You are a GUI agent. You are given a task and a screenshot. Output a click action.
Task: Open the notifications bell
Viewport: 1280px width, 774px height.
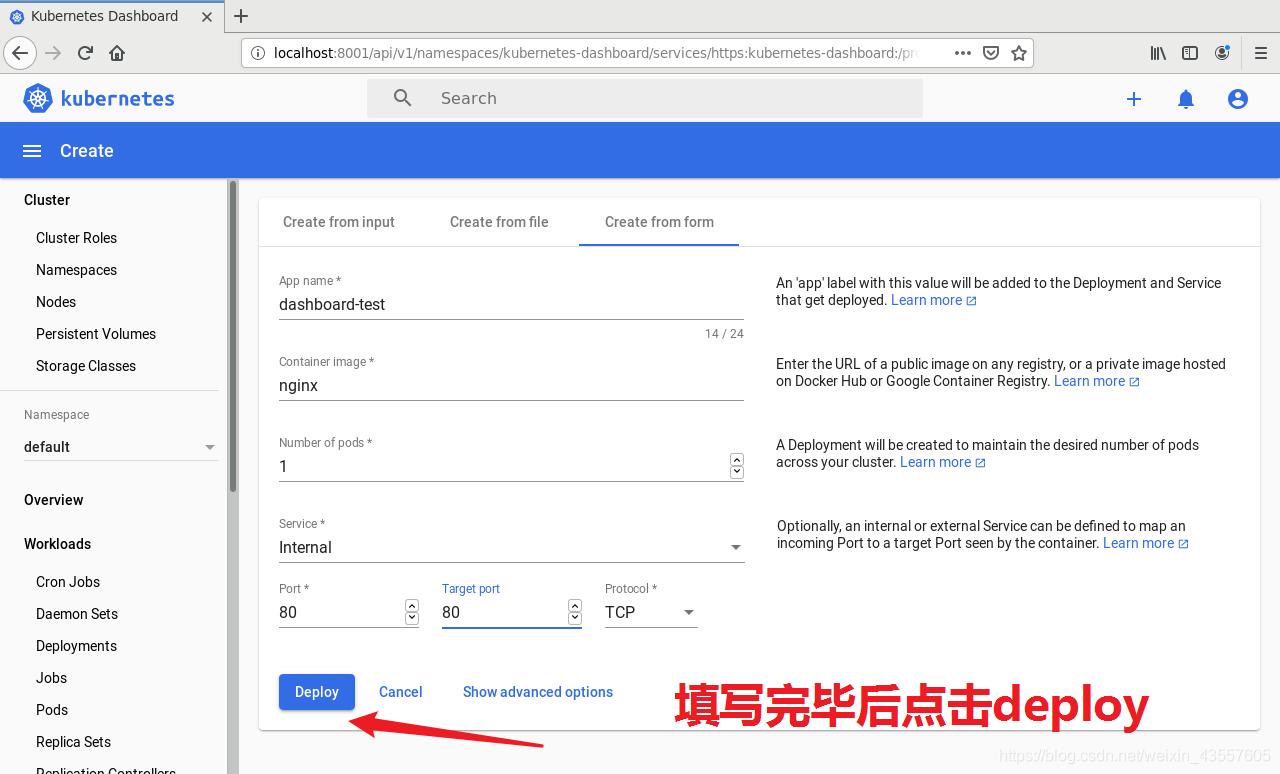pos(1186,99)
